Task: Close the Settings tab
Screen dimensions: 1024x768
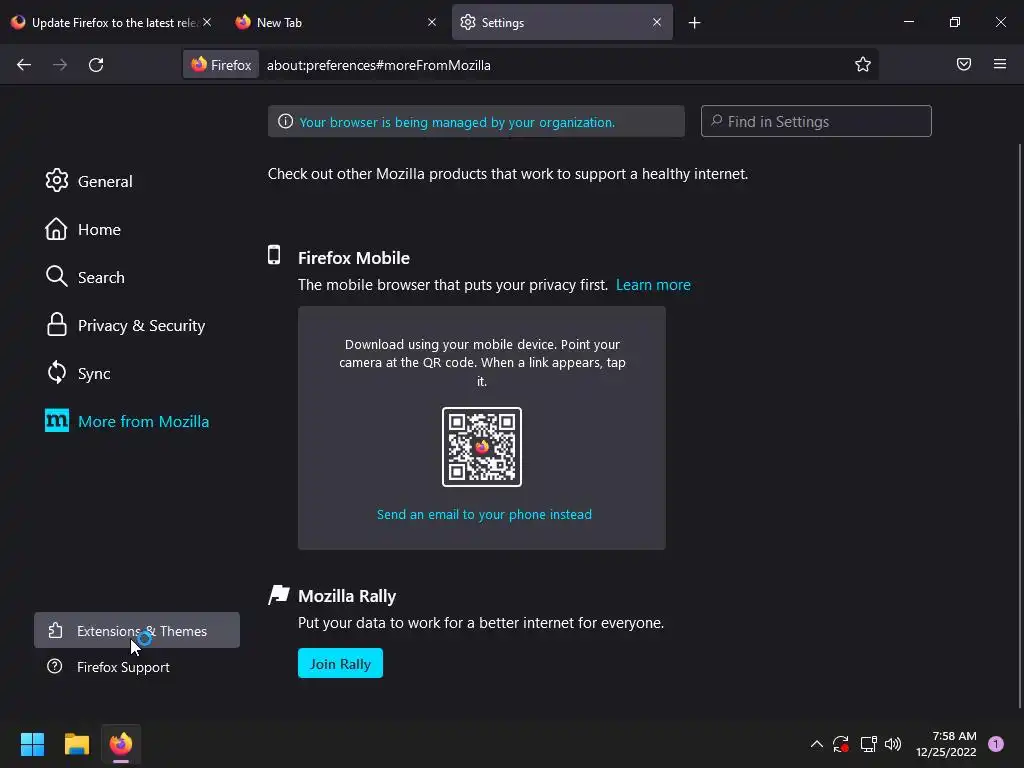Action: [657, 22]
